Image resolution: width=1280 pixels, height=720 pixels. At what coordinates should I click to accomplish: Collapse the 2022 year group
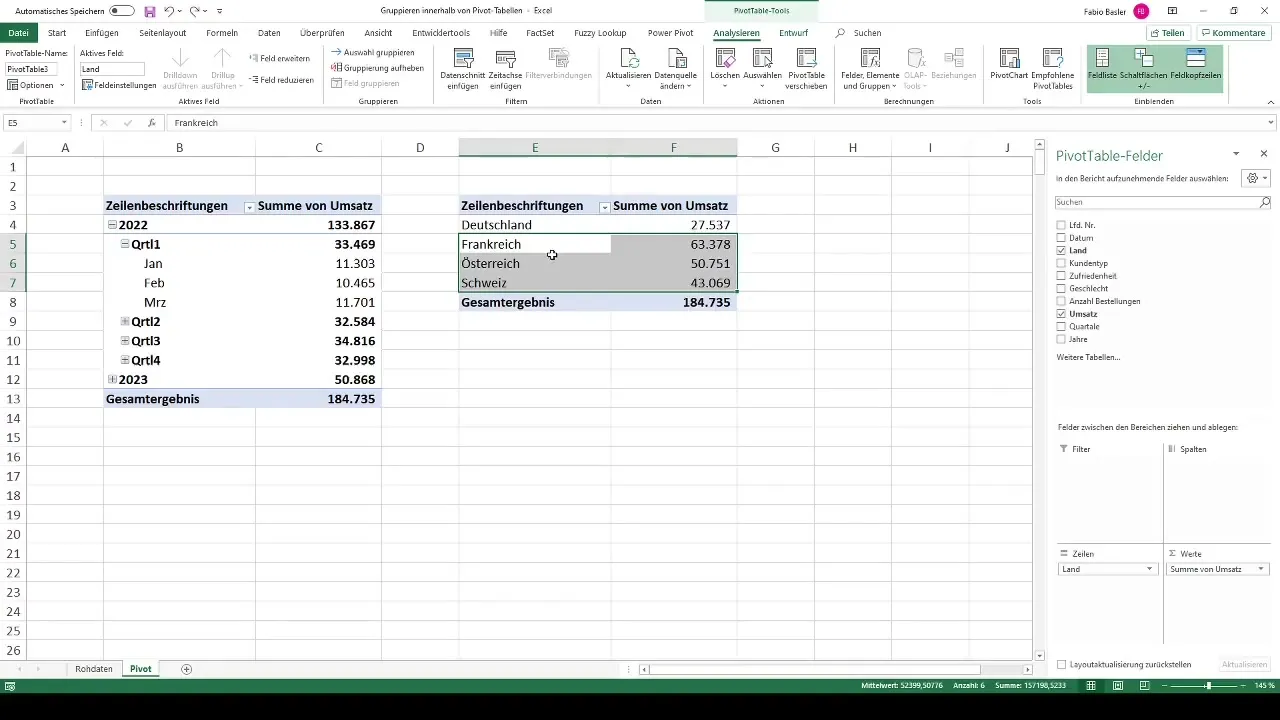(112, 225)
